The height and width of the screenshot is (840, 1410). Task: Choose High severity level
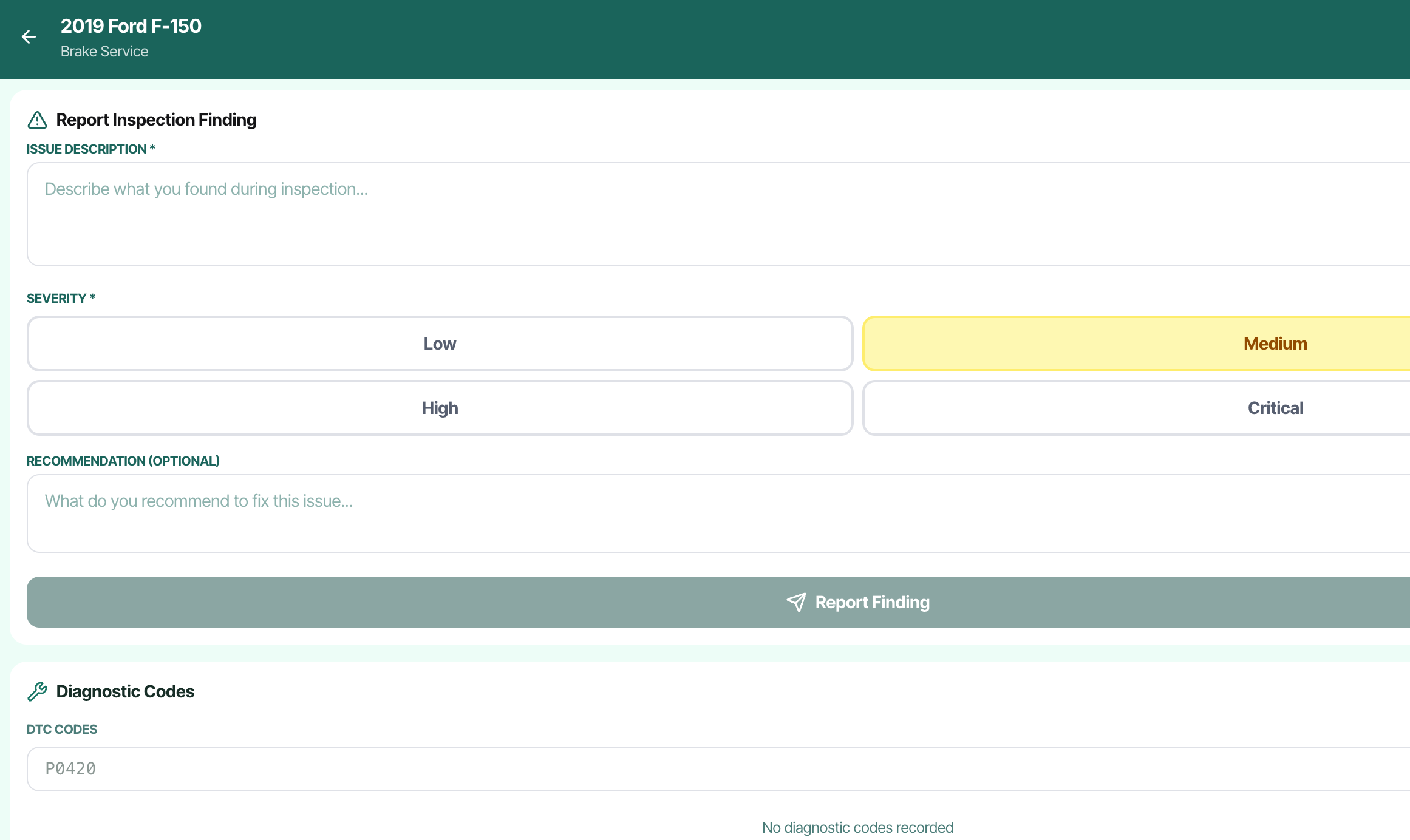pos(440,408)
